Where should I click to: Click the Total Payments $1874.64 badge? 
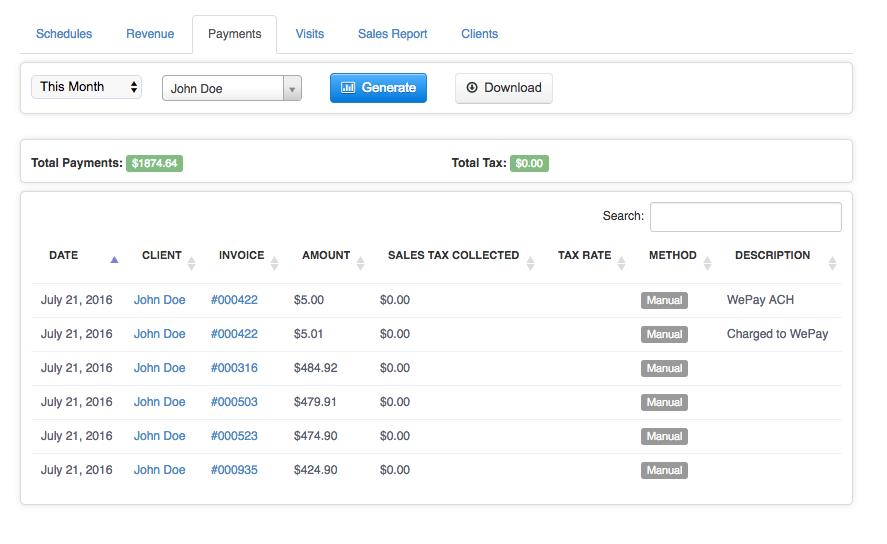point(154,163)
